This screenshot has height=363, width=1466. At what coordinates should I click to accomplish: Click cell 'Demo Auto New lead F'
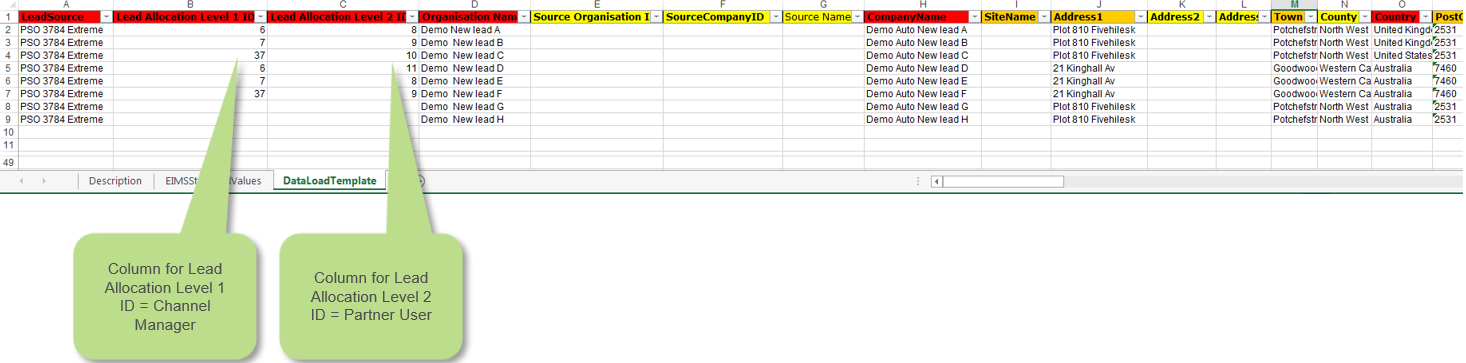click(x=922, y=94)
